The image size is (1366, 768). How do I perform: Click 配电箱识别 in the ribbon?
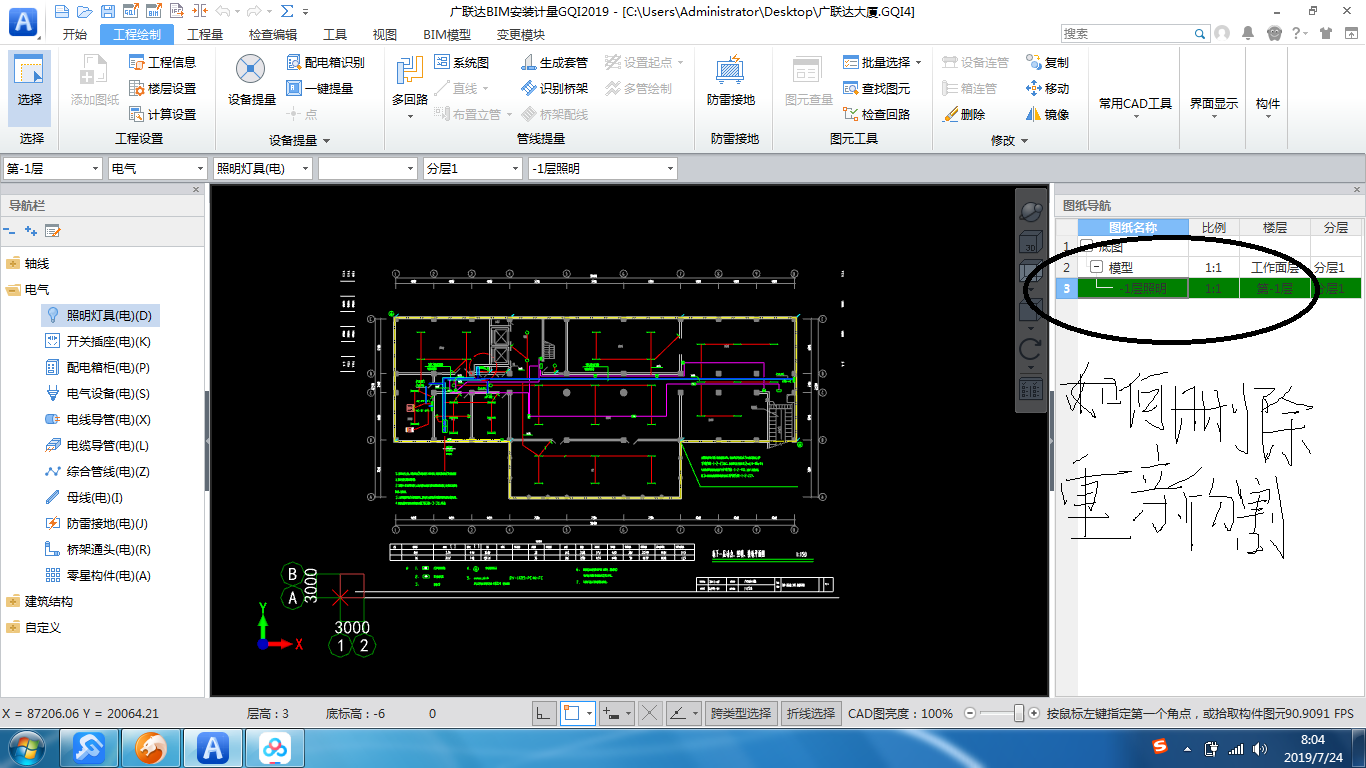coord(325,62)
